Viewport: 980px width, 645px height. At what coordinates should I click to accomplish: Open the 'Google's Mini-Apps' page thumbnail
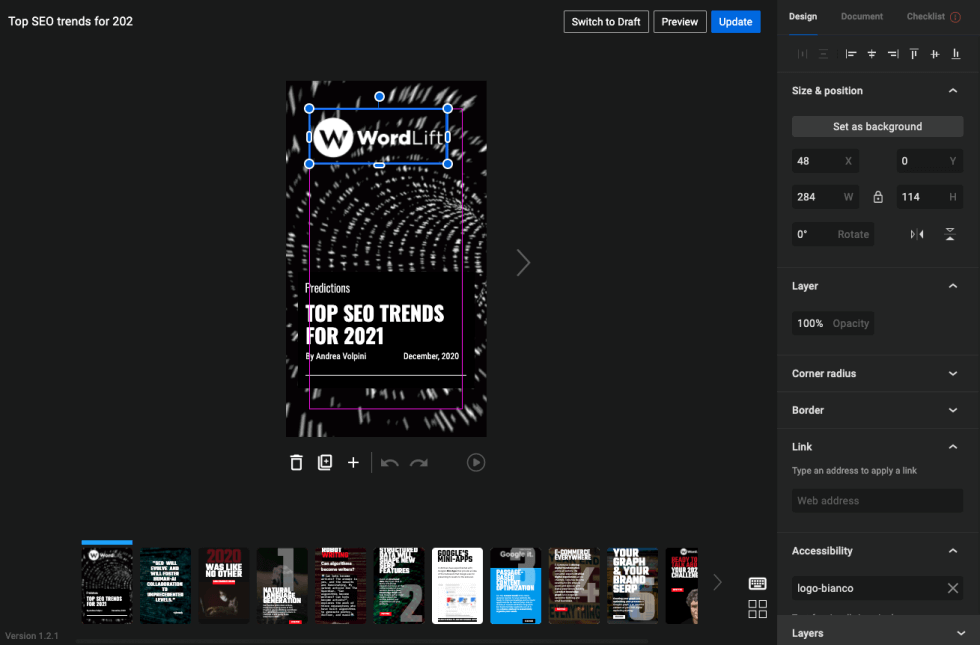click(458, 586)
